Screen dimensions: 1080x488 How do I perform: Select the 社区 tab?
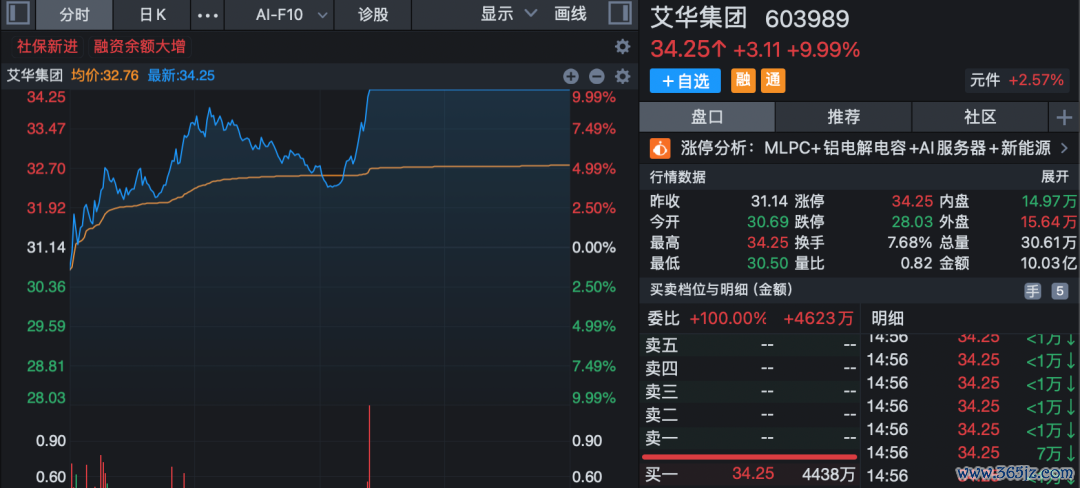pos(980,117)
